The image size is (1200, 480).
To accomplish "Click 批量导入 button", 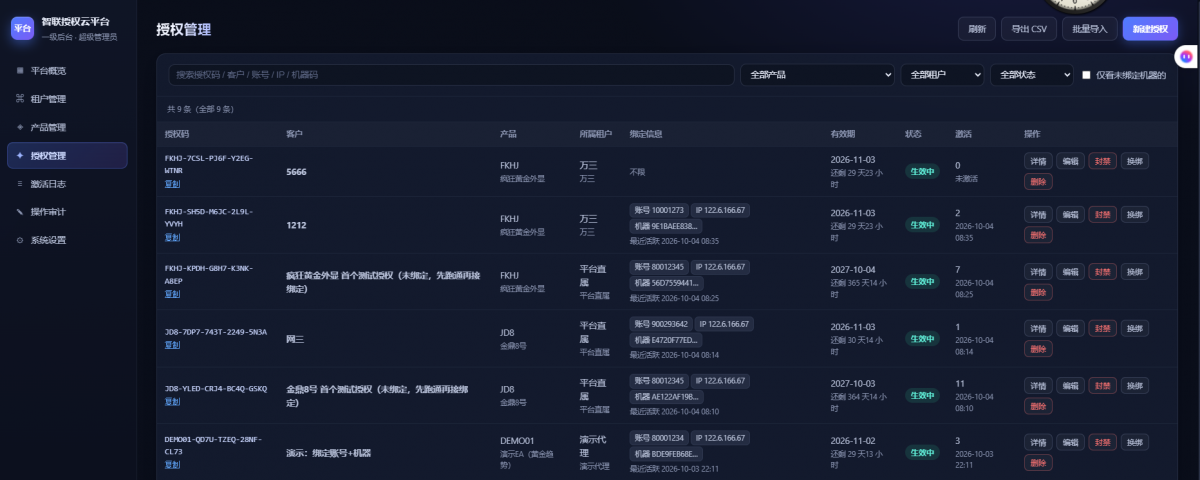I will click(1090, 29).
